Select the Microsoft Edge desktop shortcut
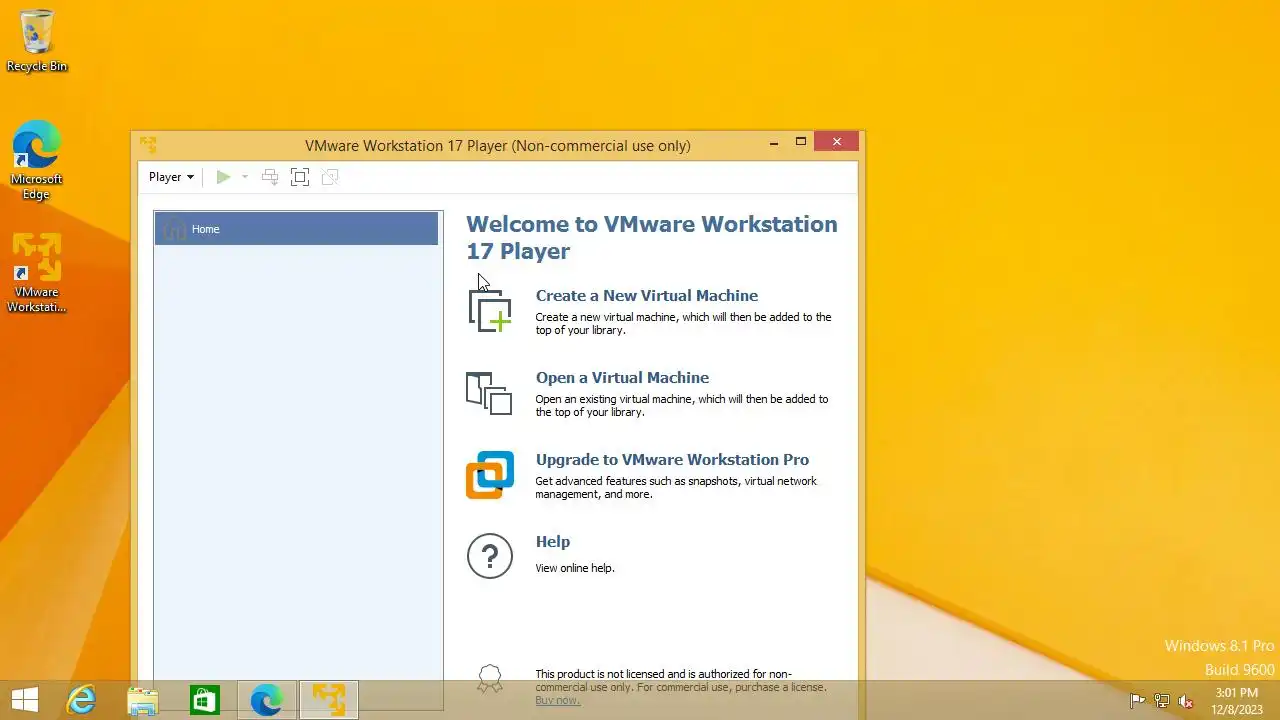This screenshot has width=1280, height=720. [x=37, y=160]
